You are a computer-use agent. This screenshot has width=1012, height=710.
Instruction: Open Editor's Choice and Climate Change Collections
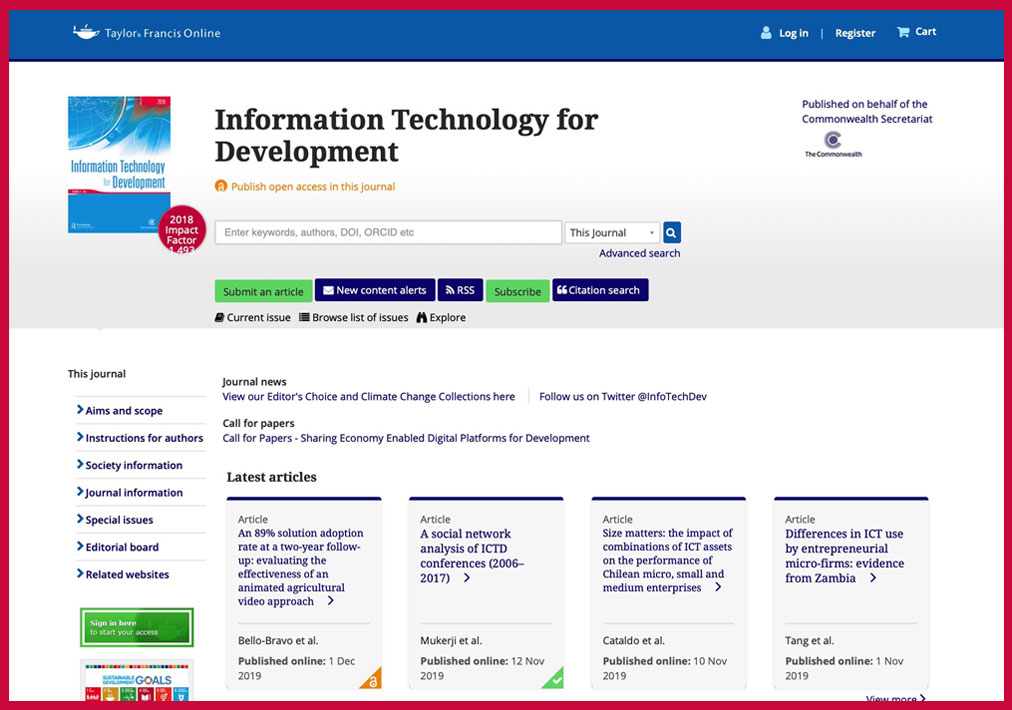(x=369, y=396)
